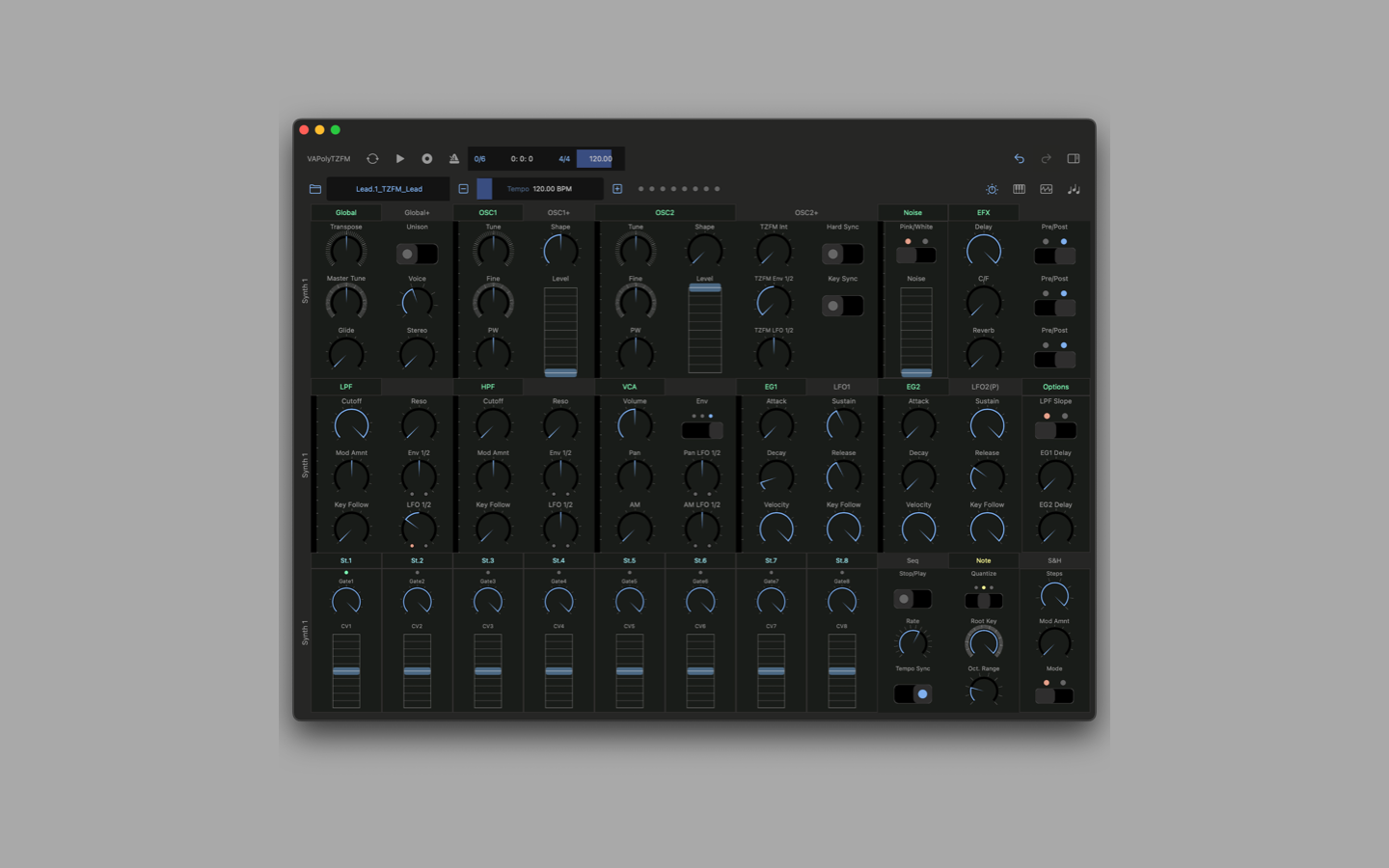Toggle the Reverb Pre/Post switch
Screen dimensions: 1389x868
click(x=1054, y=359)
